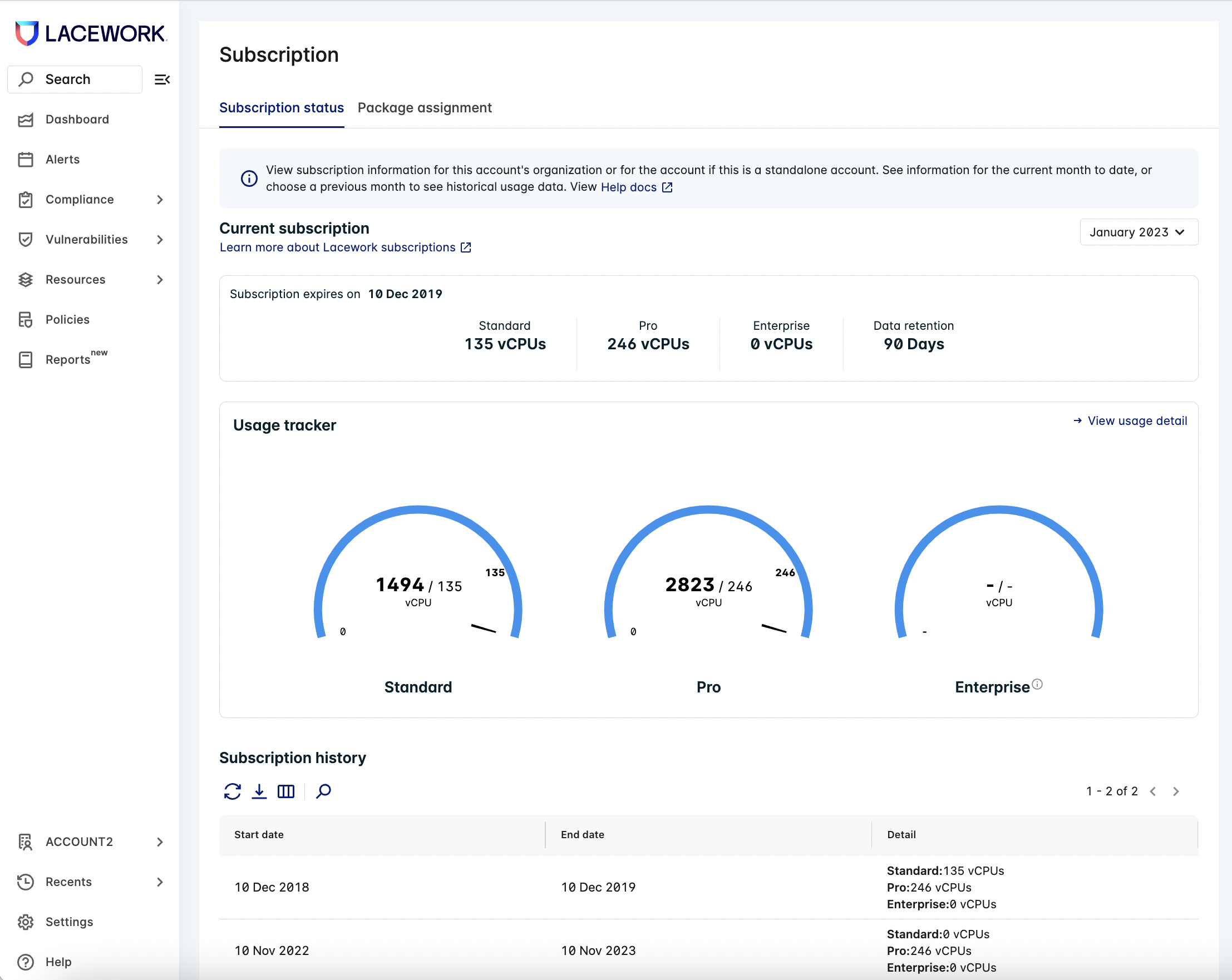This screenshot has height=980, width=1232.
Task: Click Learn more about Lacework subscriptions link
Action: 345,247
